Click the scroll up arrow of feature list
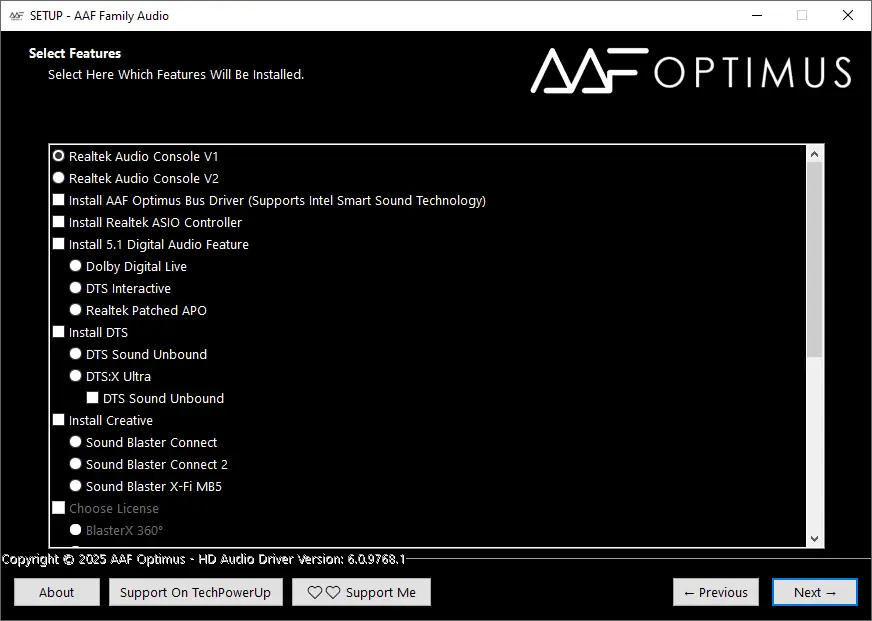The image size is (872, 621). click(x=815, y=154)
